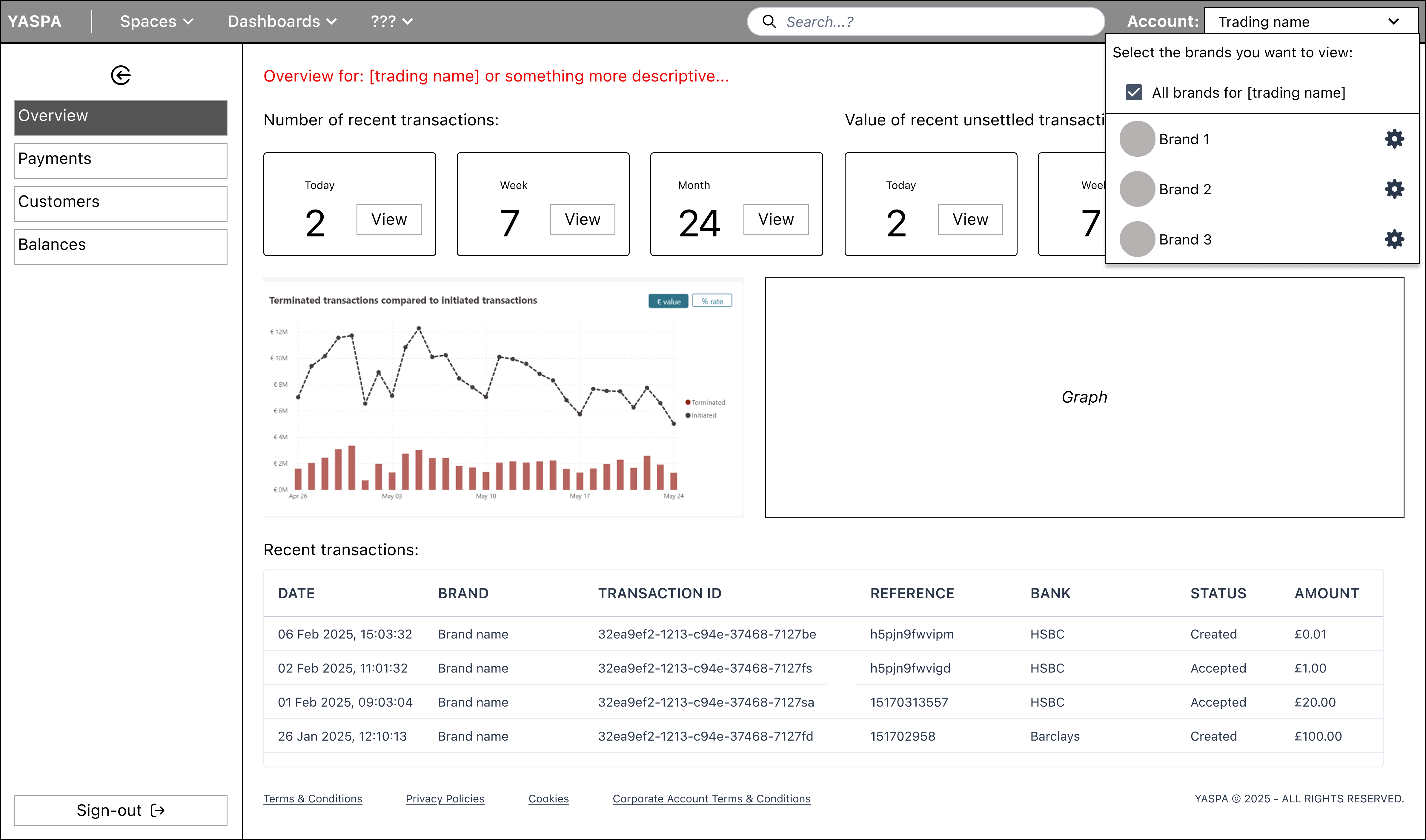Viewport: 1426px width, 840px height.
Task: Open Customers section in sidebar
Action: tap(121, 204)
